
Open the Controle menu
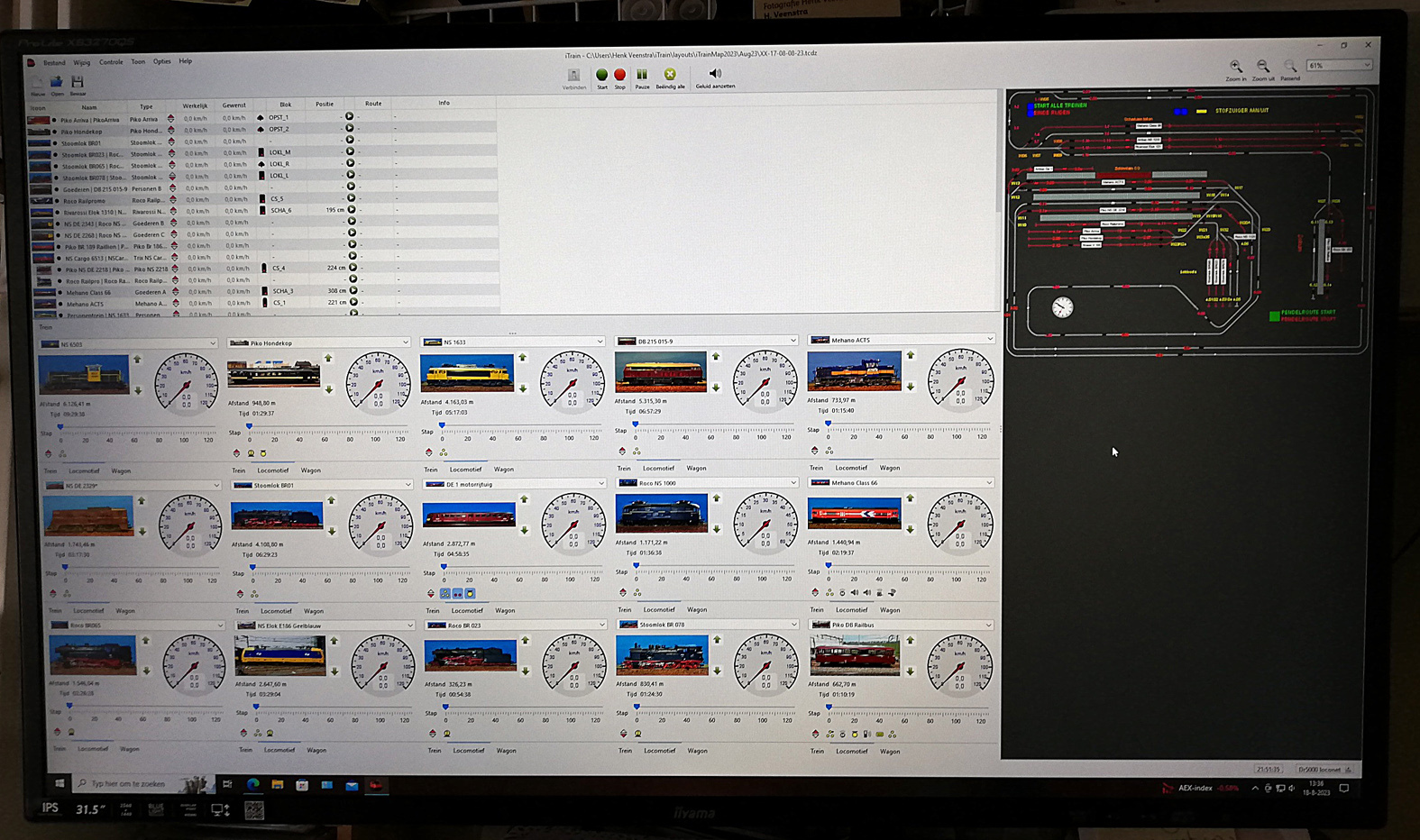point(111,62)
